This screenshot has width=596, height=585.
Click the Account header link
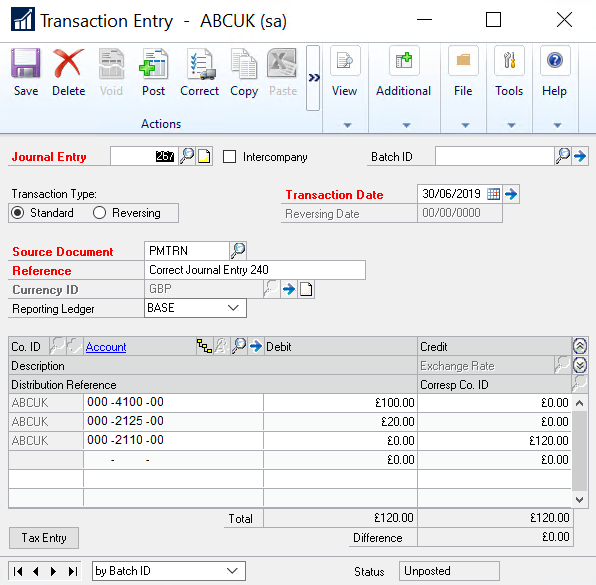pyautogui.click(x=106, y=347)
